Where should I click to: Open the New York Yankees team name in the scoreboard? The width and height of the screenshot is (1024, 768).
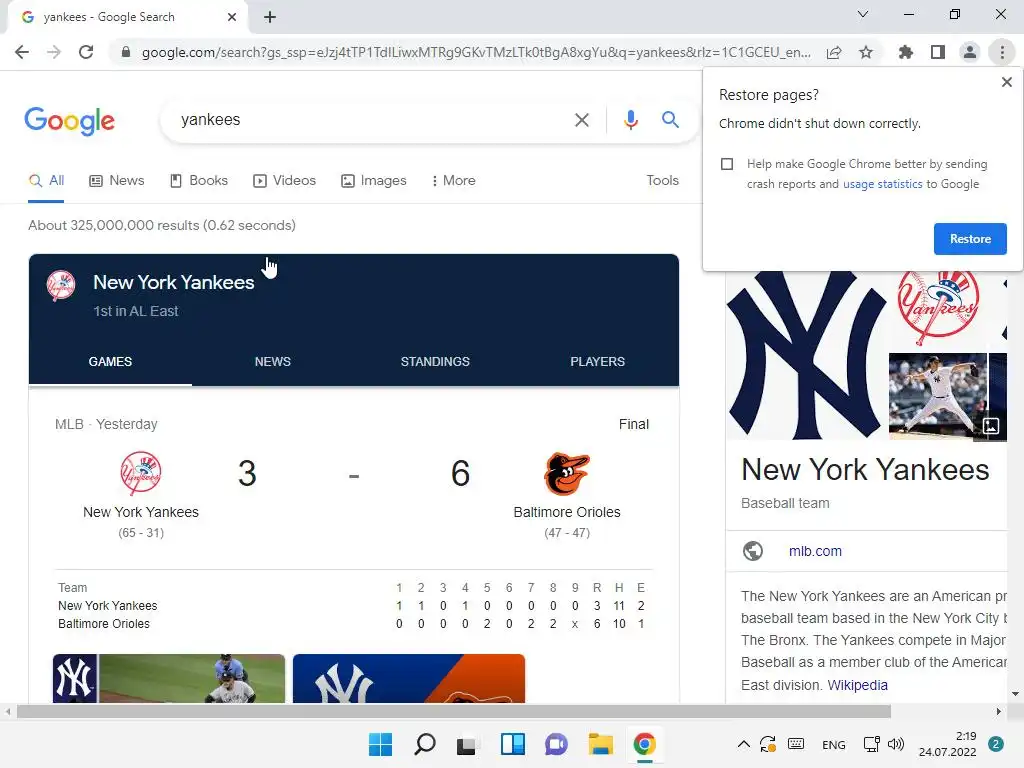[140, 512]
